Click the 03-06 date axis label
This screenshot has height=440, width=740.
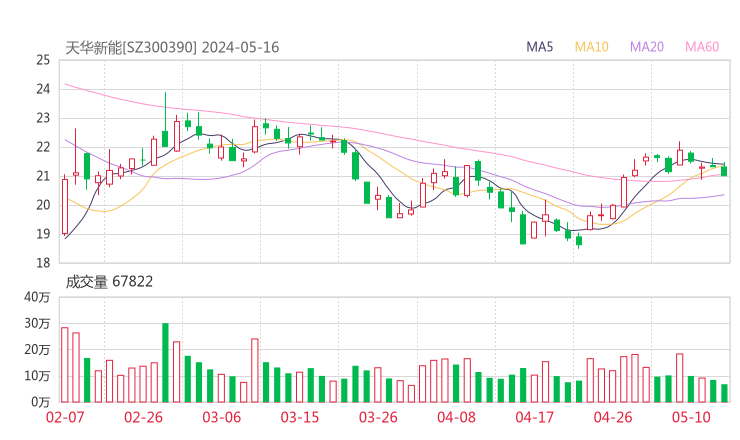point(221,417)
